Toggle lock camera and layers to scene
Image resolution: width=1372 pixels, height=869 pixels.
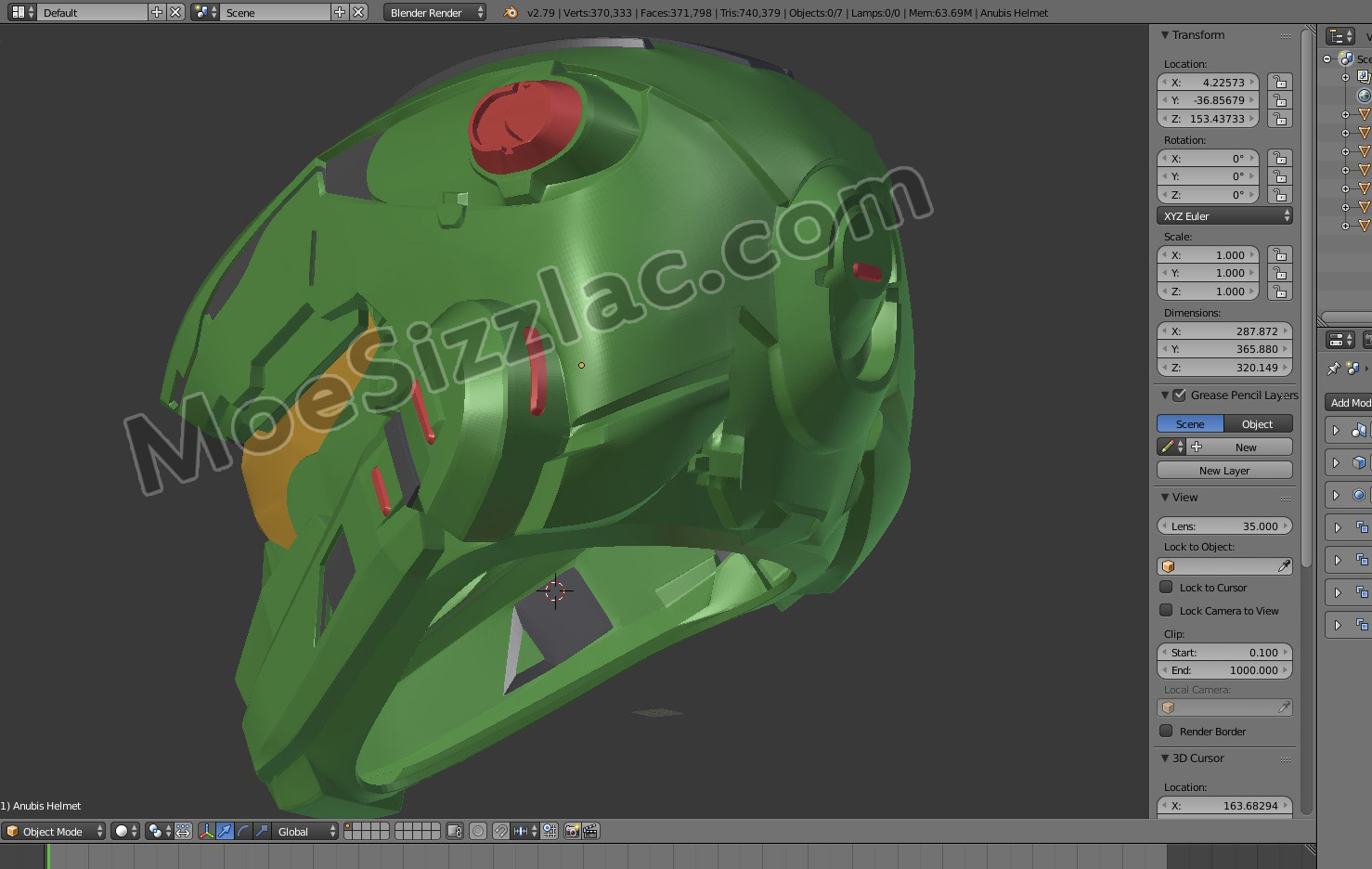coord(455,831)
